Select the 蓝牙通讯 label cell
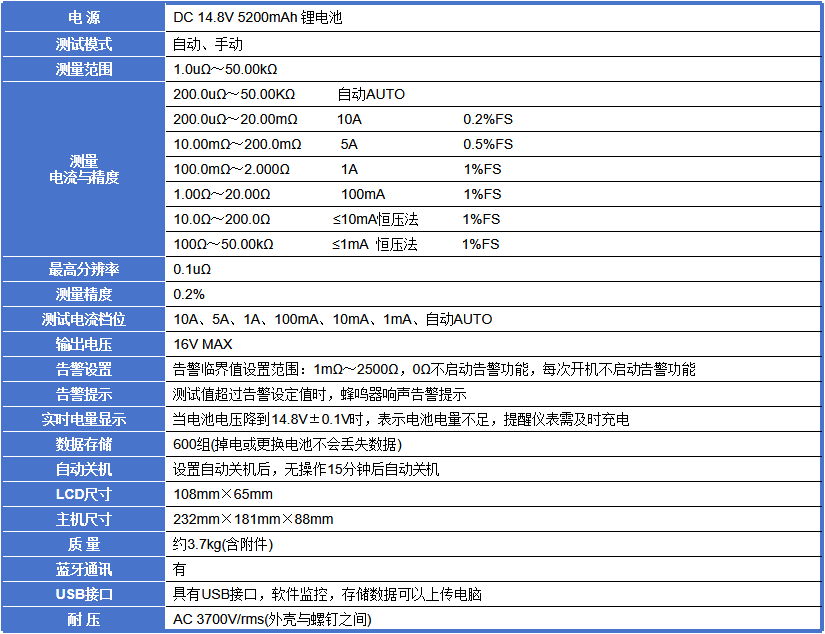Screen dimensions: 825x634 click(84, 569)
